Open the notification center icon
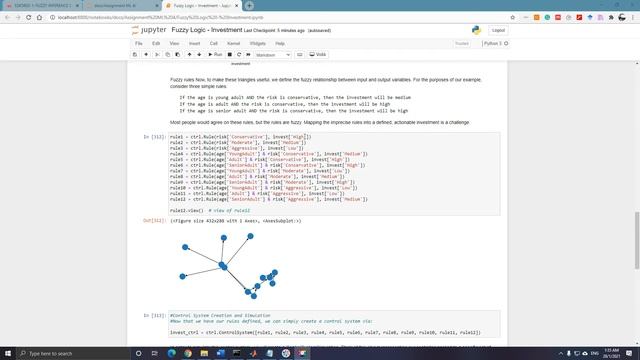640x360 pixels. point(629,353)
